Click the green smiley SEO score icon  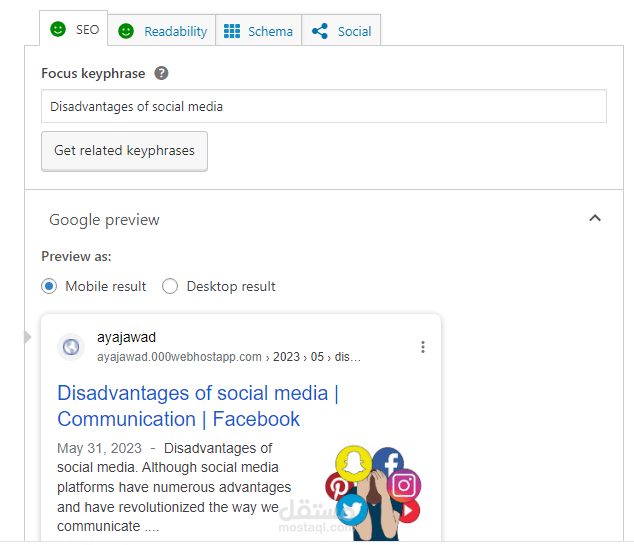(59, 29)
